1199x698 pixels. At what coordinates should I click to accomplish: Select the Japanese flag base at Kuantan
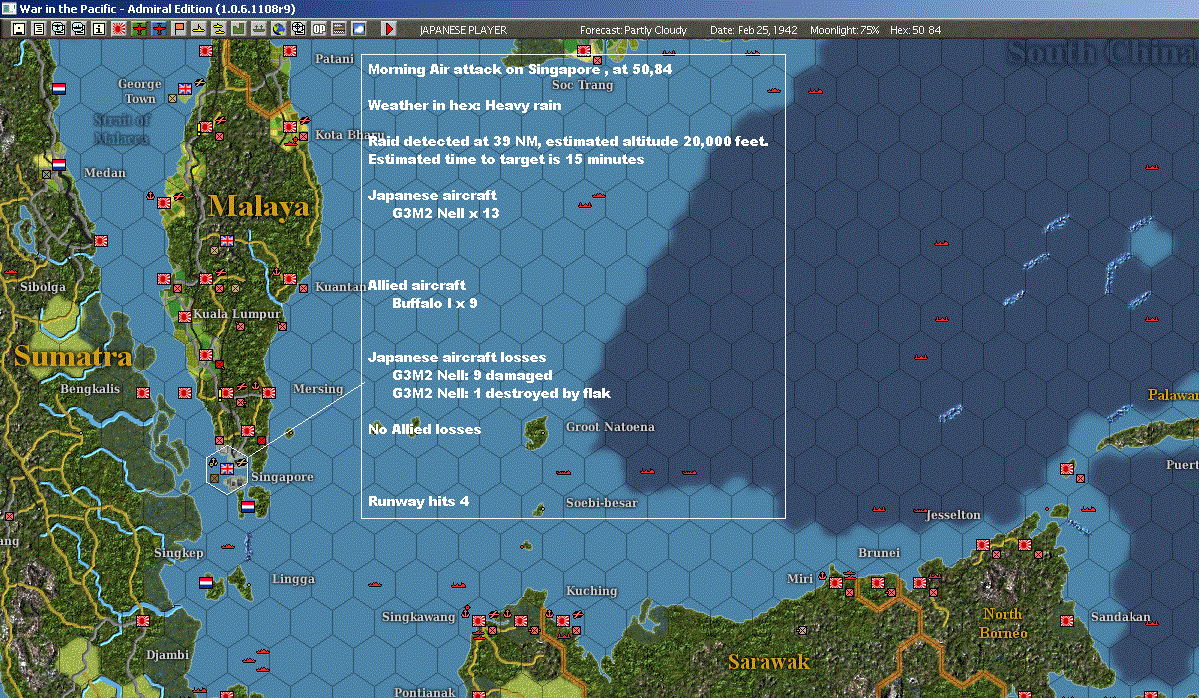click(x=290, y=279)
